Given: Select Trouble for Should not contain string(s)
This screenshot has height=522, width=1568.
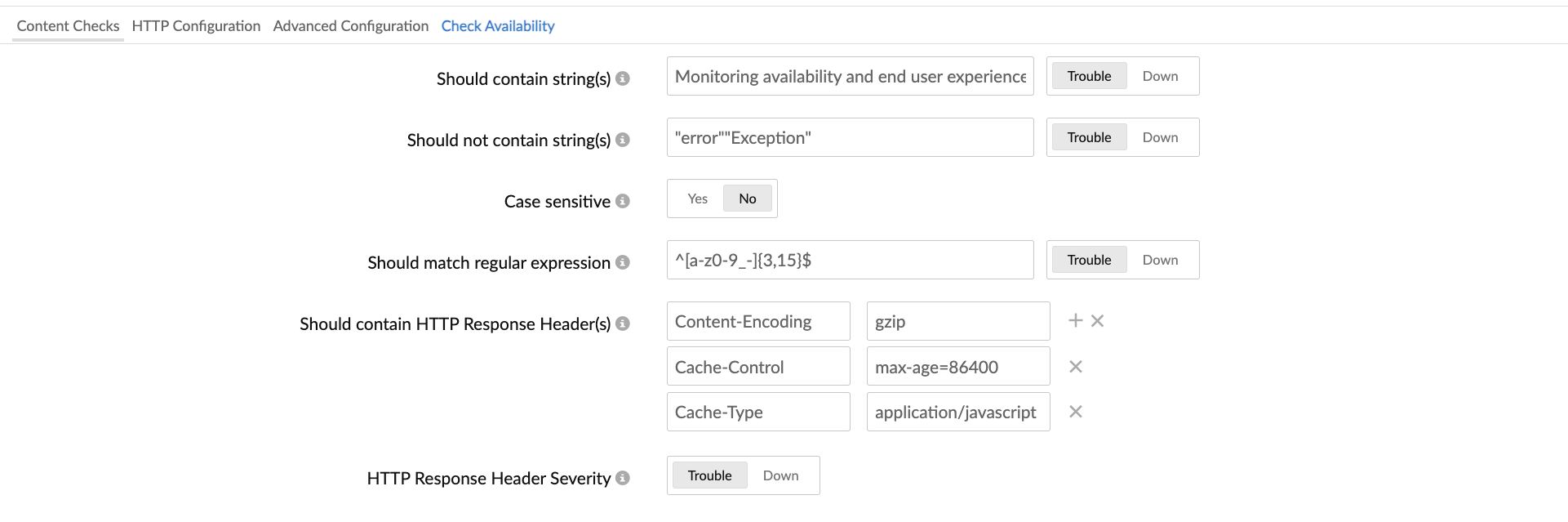Looking at the screenshot, I should pyautogui.click(x=1089, y=137).
